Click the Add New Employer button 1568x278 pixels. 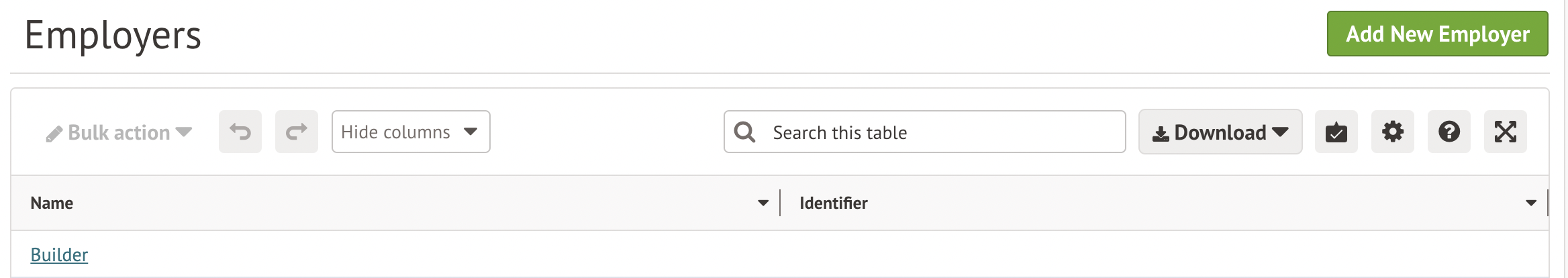1437,34
